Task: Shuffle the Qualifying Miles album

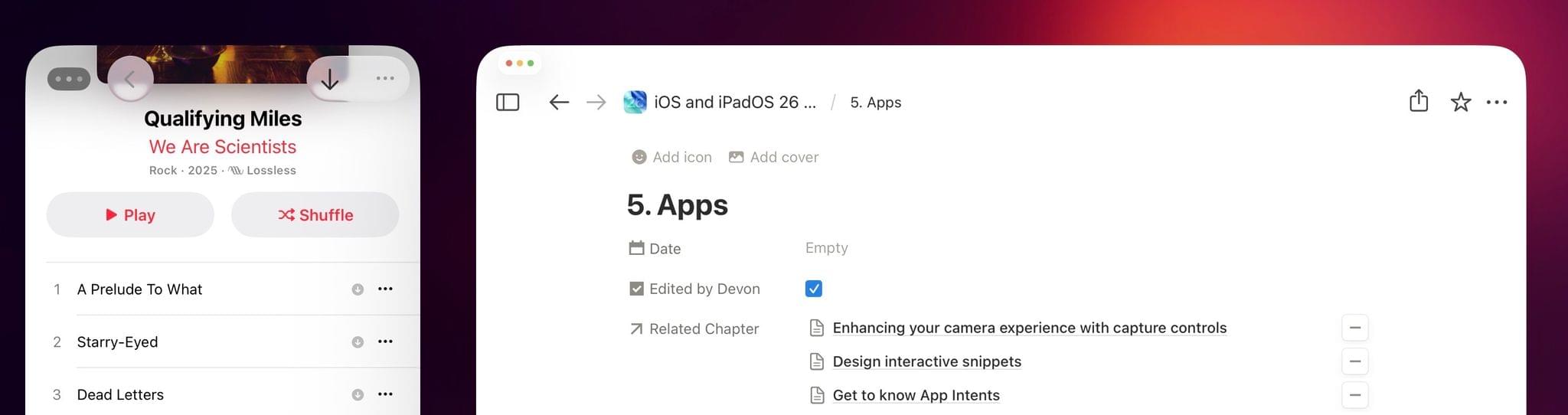Action: tap(315, 215)
